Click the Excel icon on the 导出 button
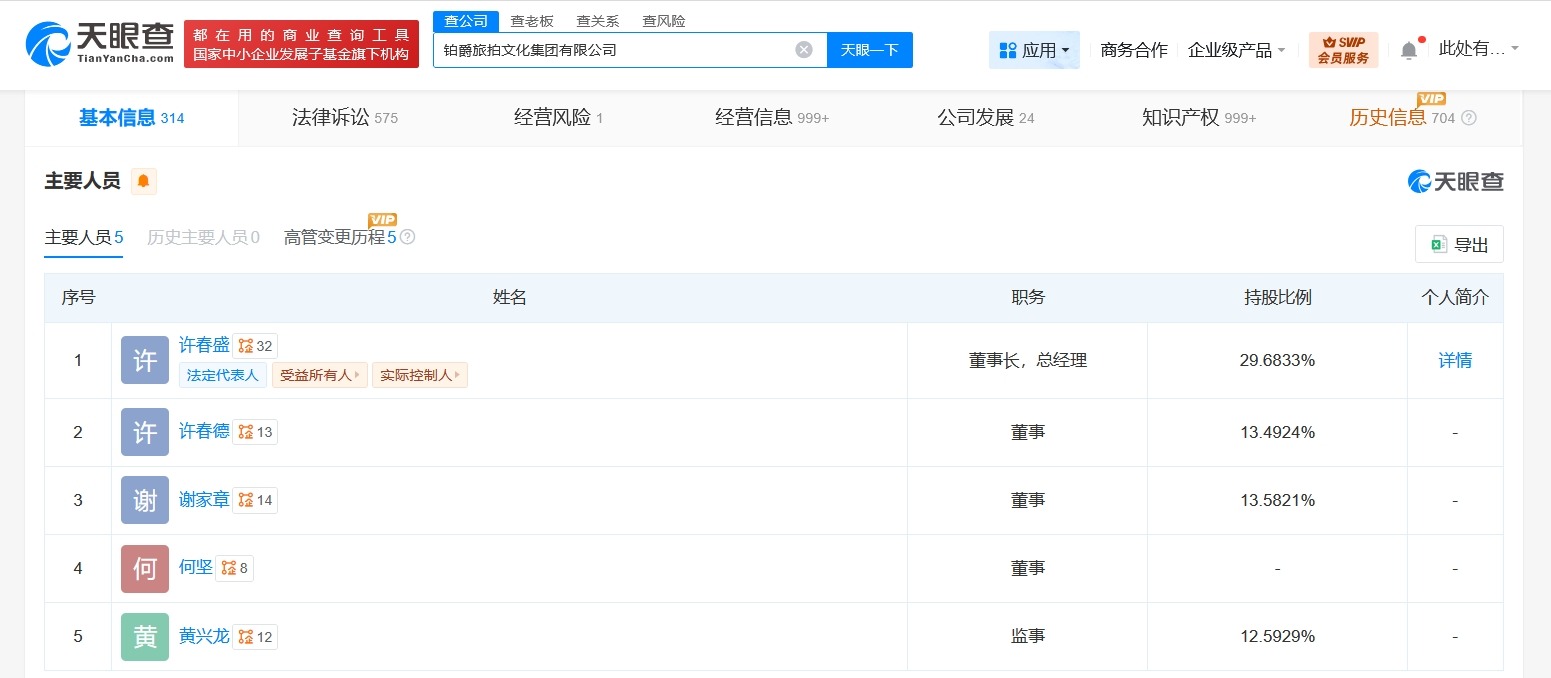Screen dimensions: 1551x678 (x=1440, y=244)
